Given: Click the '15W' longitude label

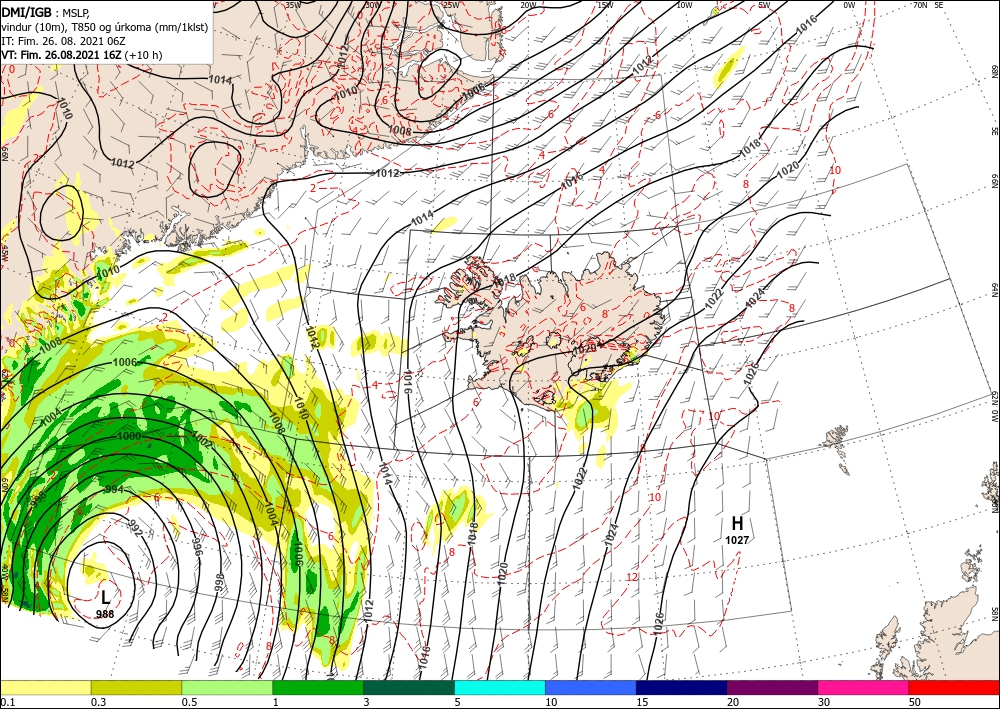Looking at the screenshot, I should coord(606,5).
